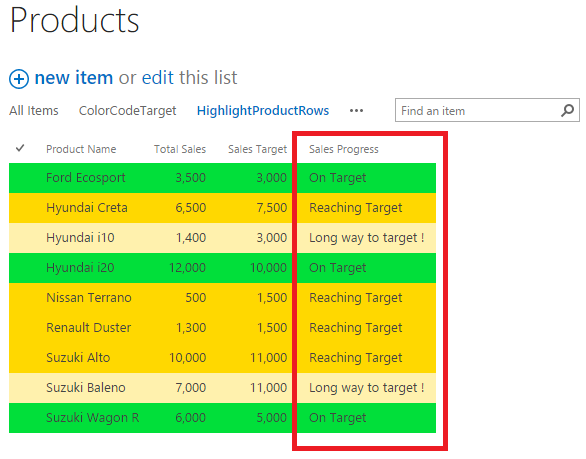Click Suzuki Baleno 'Long way to target' status
Image resolution: width=586 pixels, height=459 pixels.
pos(367,388)
